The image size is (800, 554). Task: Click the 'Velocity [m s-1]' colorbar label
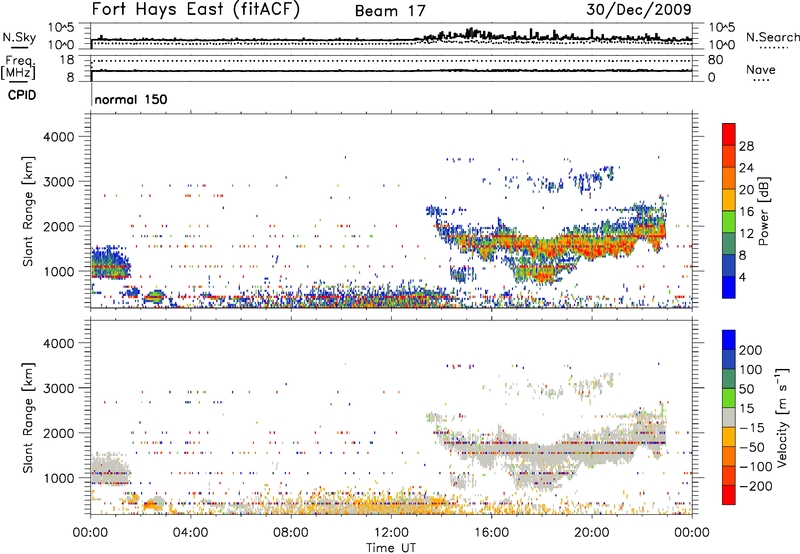click(x=782, y=417)
